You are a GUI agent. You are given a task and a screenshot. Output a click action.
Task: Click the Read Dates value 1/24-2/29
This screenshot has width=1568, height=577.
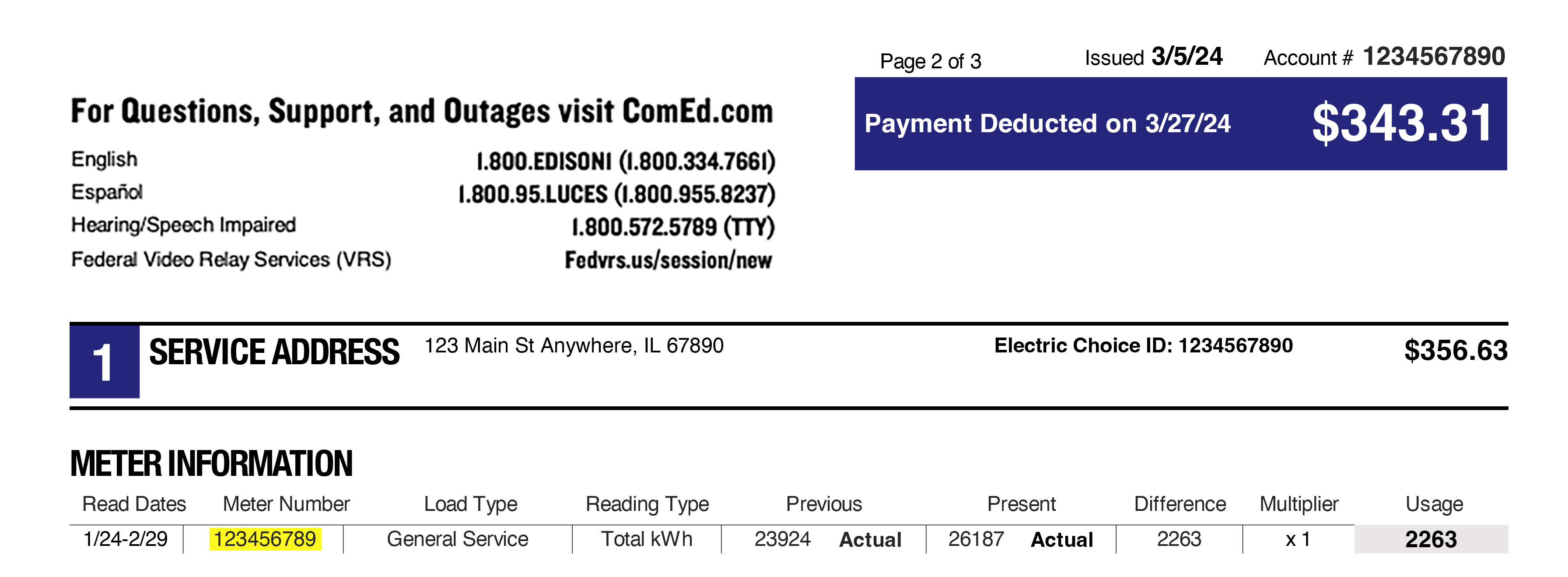(x=126, y=539)
